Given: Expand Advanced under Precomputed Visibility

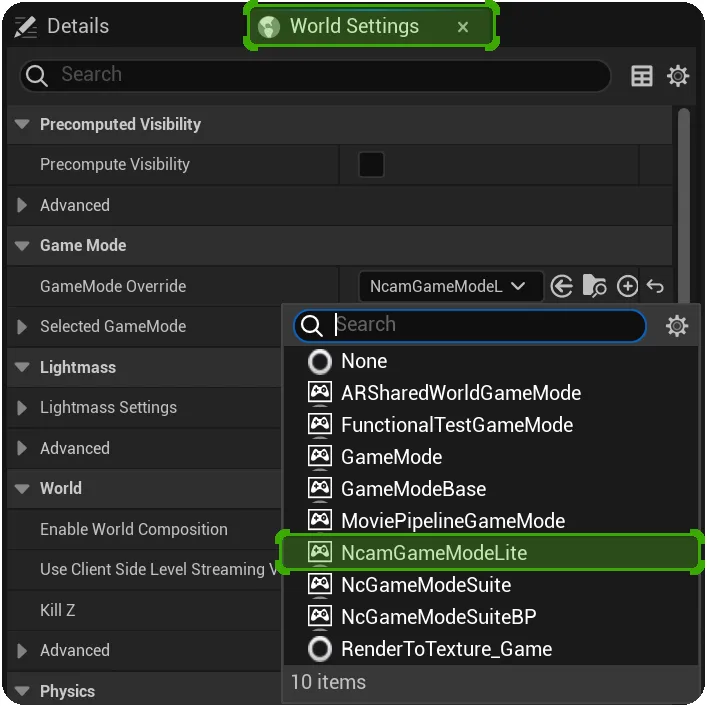Looking at the screenshot, I should pyautogui.click(x=22, y=205).
